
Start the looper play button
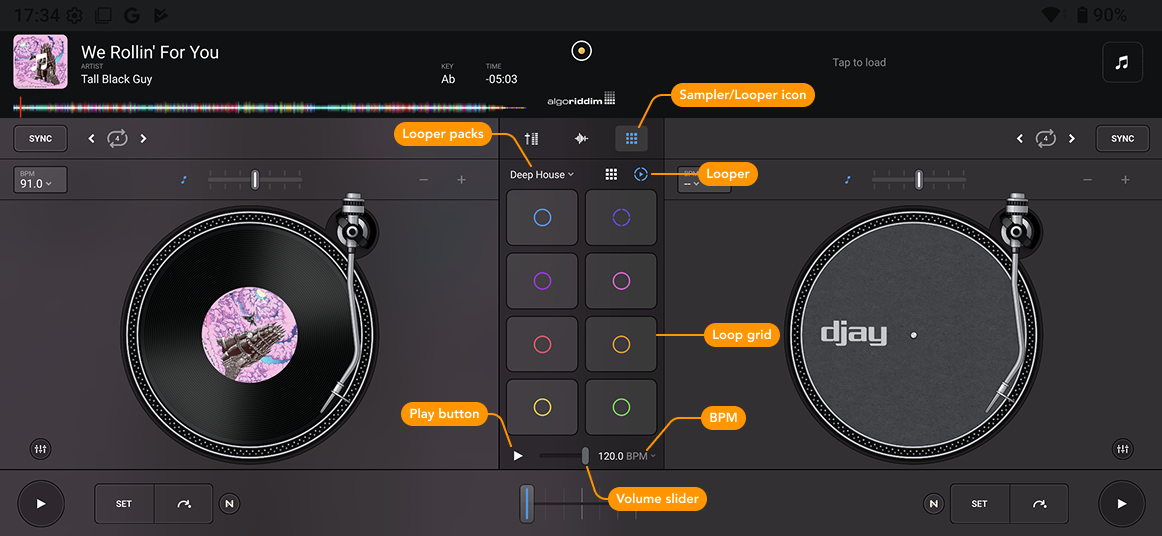click(x=518, y=456)
